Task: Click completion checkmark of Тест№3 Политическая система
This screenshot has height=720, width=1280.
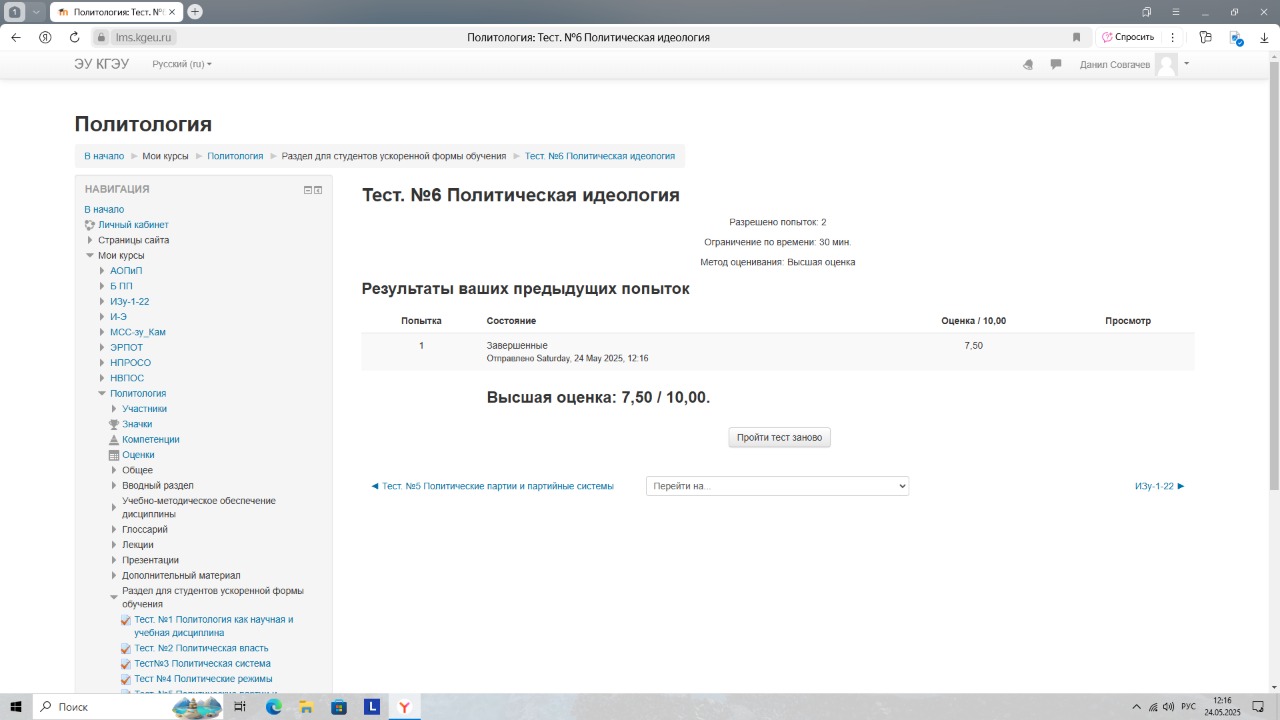Action: [x=126, y=664]
